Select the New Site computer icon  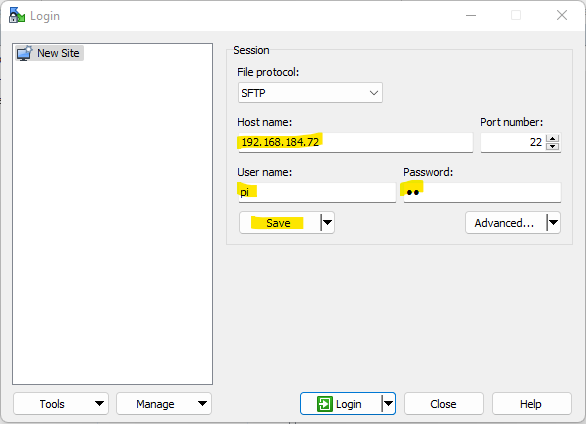pos(25,53)
